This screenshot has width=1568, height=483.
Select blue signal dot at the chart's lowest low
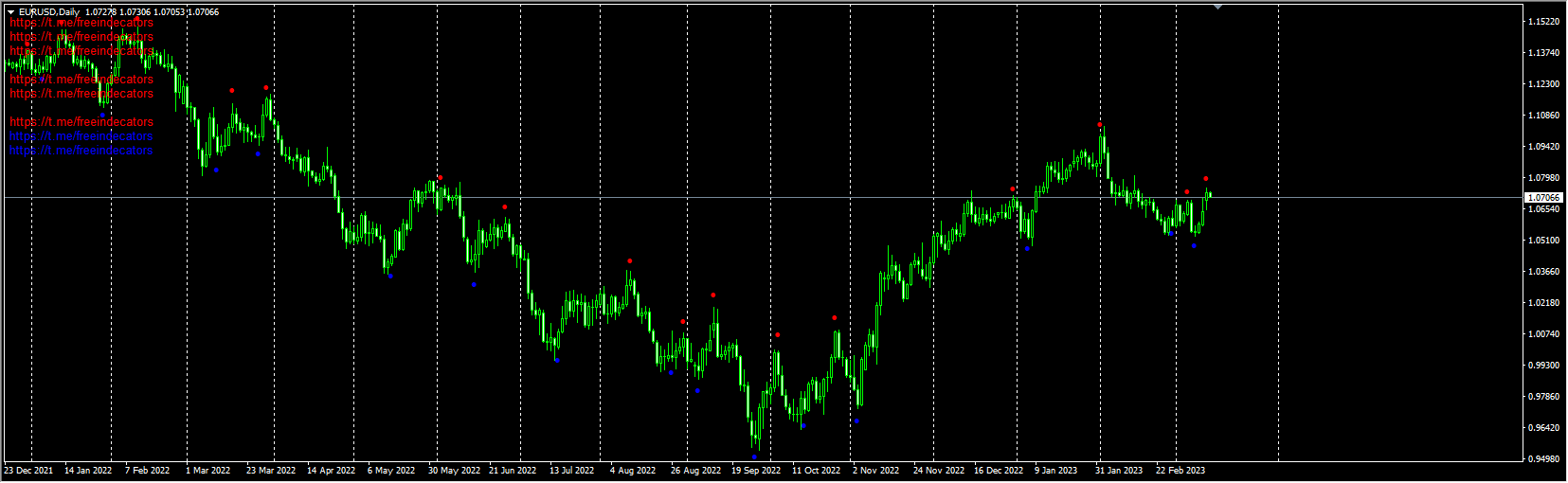754,456
